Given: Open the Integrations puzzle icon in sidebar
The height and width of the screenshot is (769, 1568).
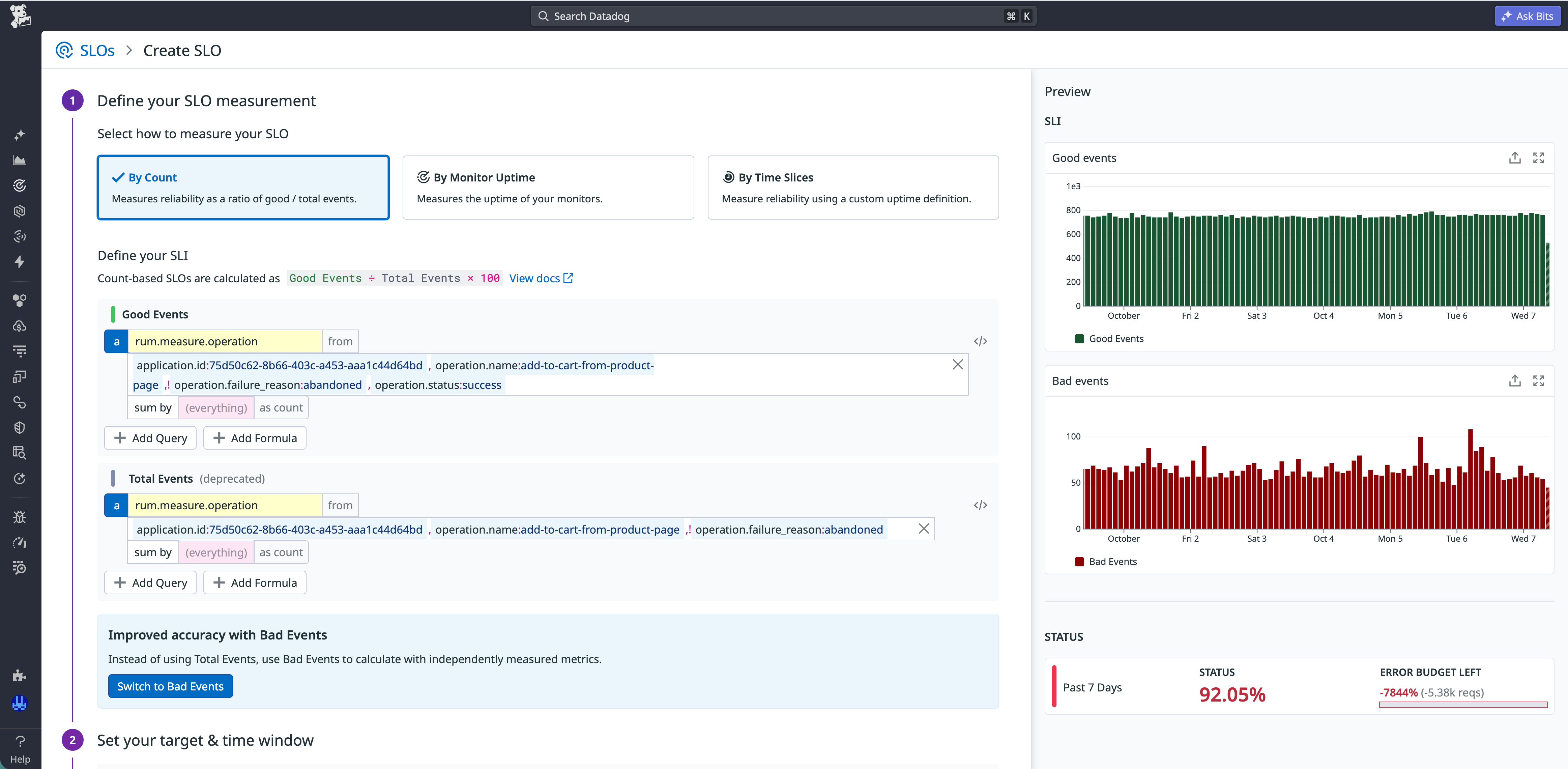Looking at the screenshot, I should (20, 675).
